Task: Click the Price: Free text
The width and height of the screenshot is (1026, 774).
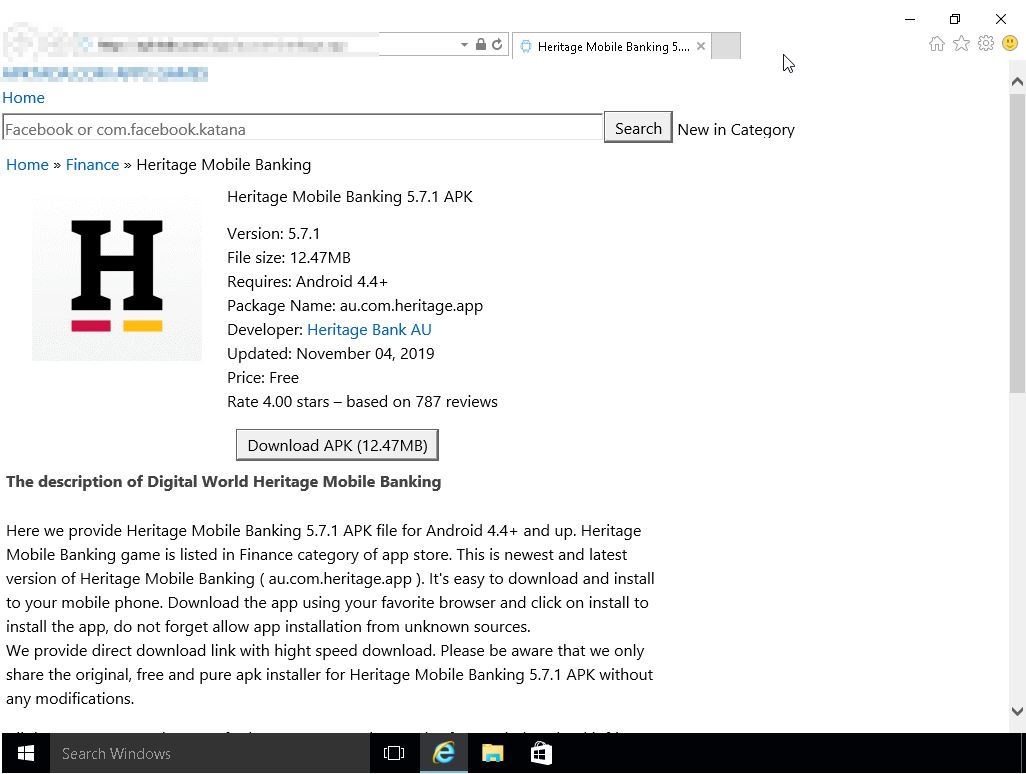Action: (x=263, y=378)
